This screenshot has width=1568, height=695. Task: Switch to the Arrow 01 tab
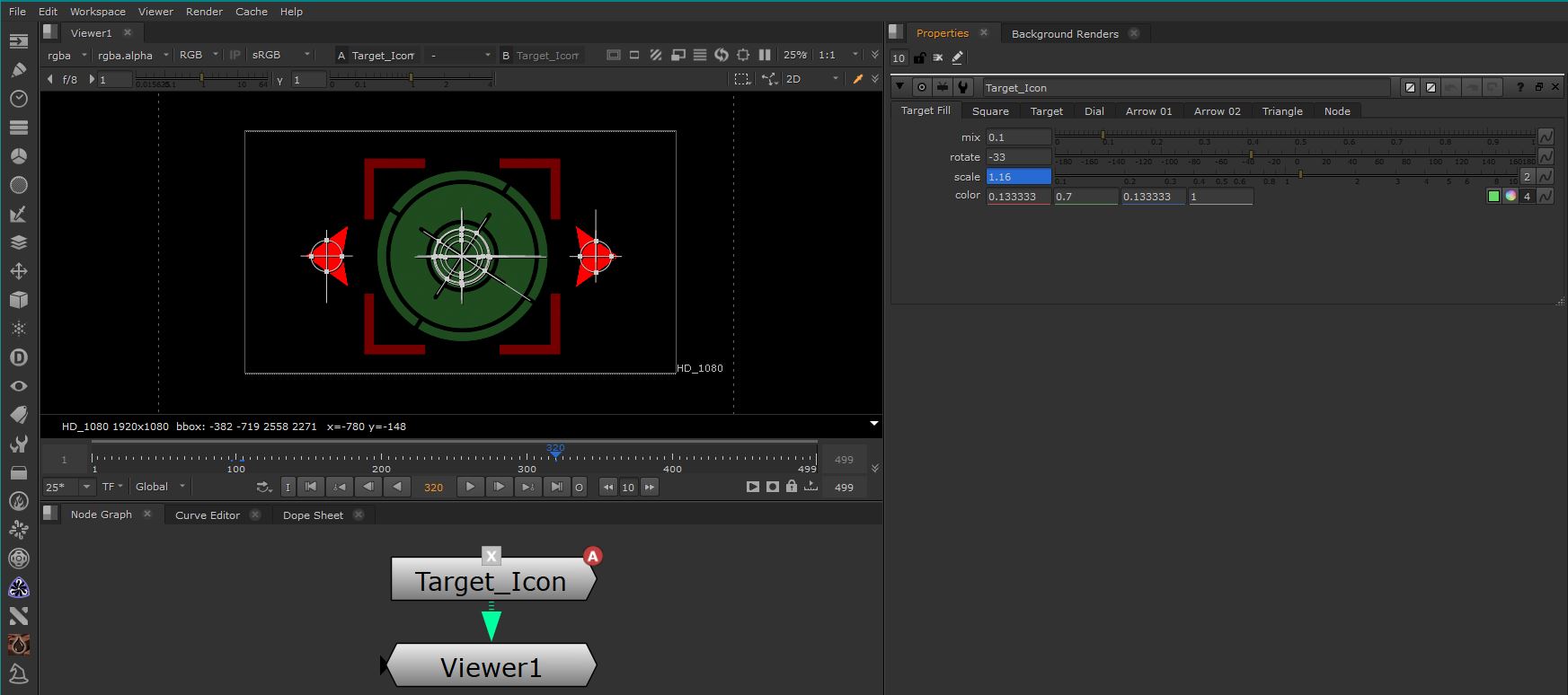(x=1148, y=111)
